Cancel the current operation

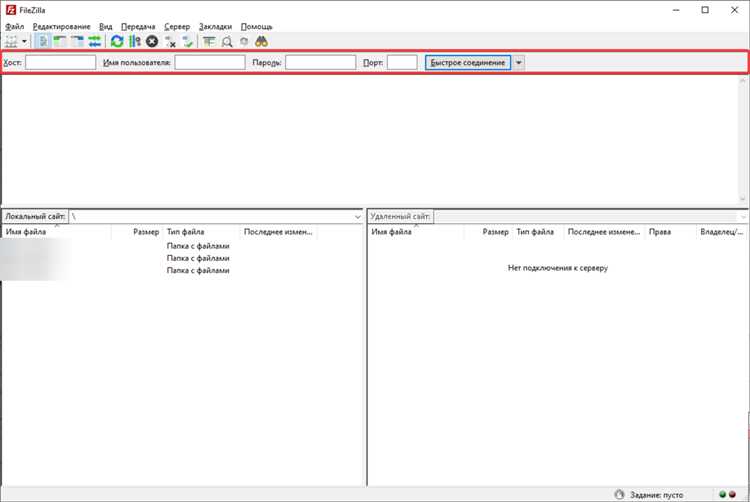click(x=152, y=42)
